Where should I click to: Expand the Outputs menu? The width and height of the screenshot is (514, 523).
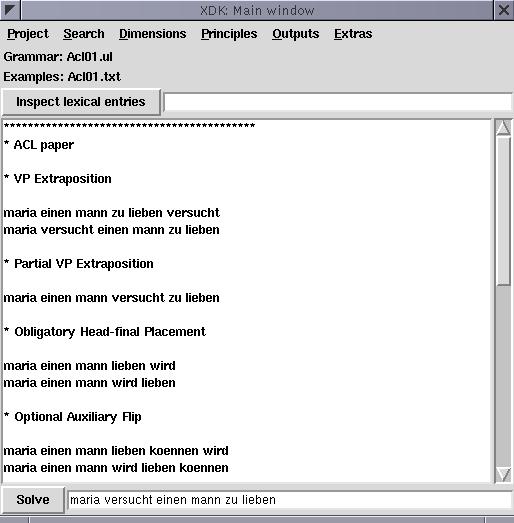pos(296,34)
